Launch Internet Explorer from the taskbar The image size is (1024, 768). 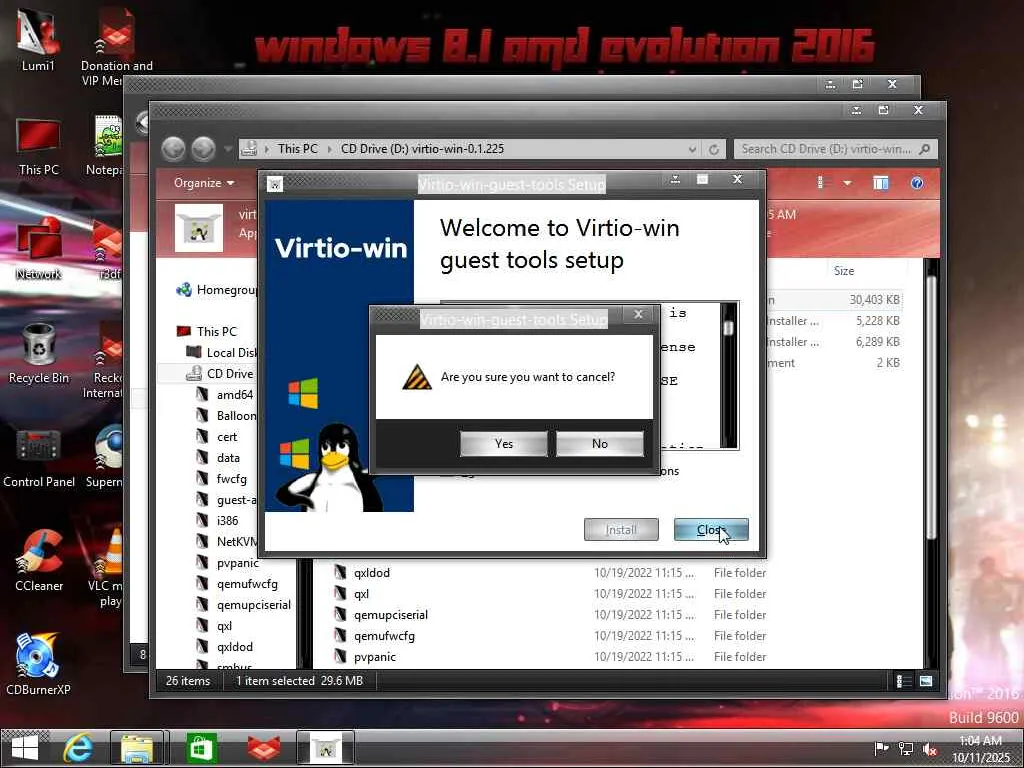78,748
